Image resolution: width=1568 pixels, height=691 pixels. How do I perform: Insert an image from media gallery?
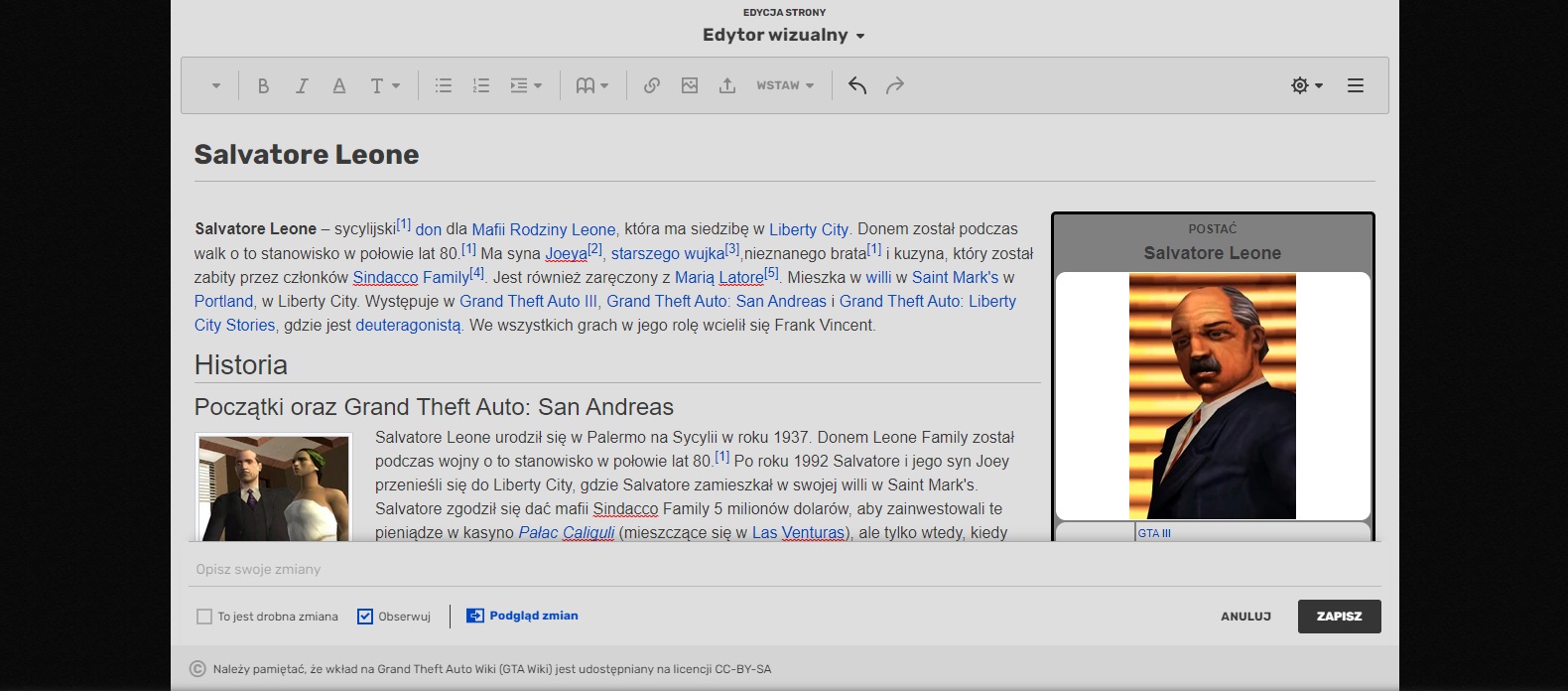690,85
